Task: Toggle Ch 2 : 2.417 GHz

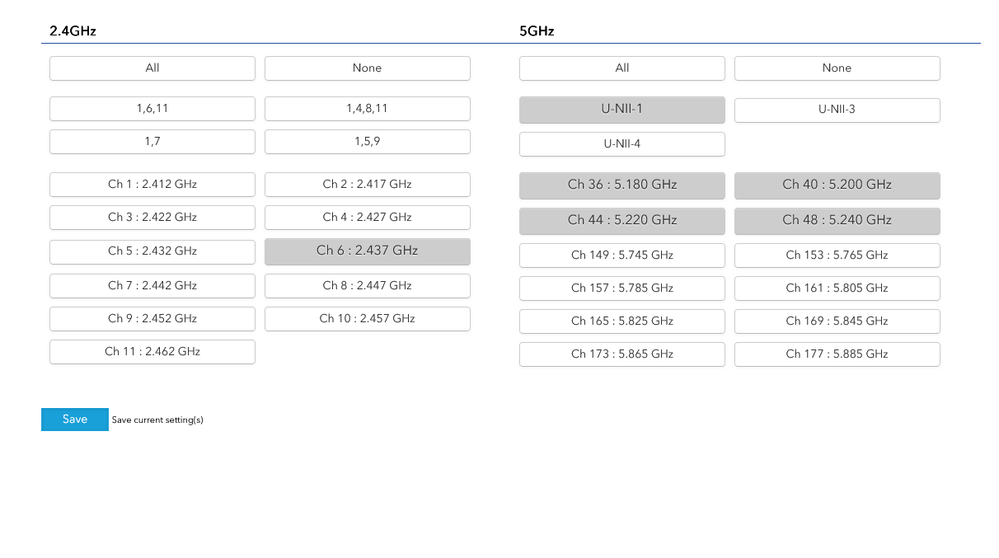Action: click(368, 184)
